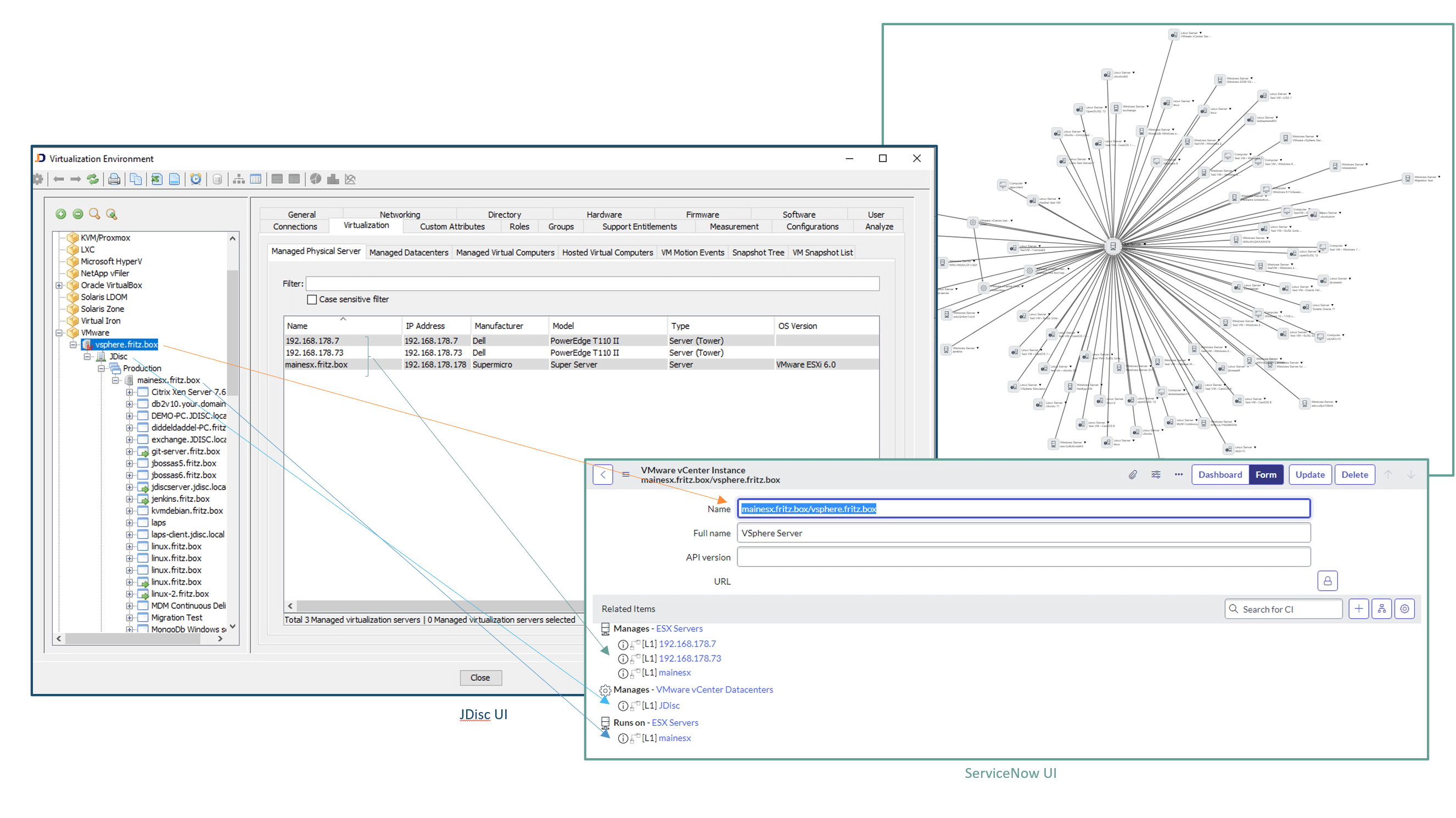
Task: Switch to the Snapshot Tree tab
Action: (758, 252)
